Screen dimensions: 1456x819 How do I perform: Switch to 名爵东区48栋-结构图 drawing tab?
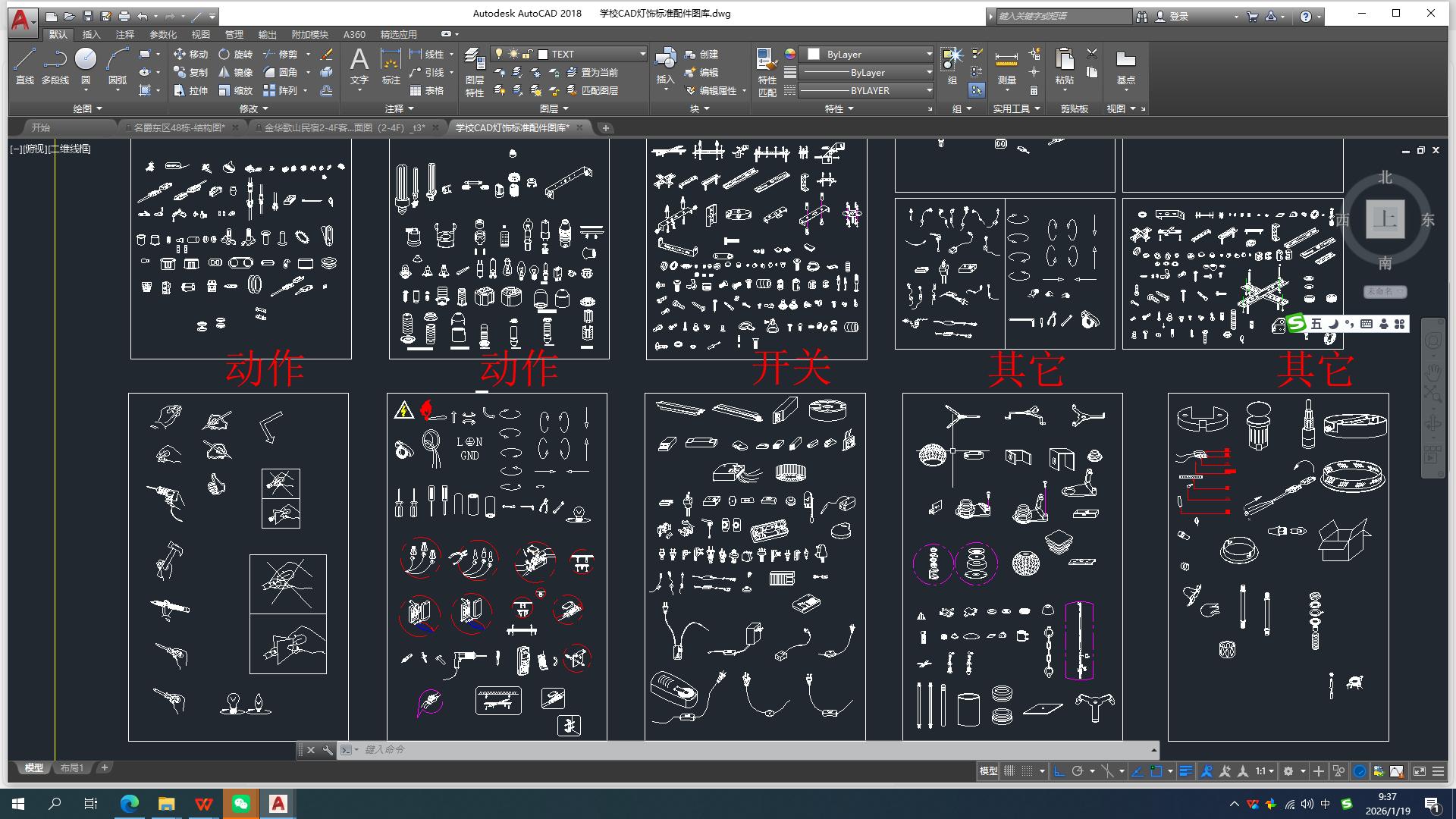[179, 127]
